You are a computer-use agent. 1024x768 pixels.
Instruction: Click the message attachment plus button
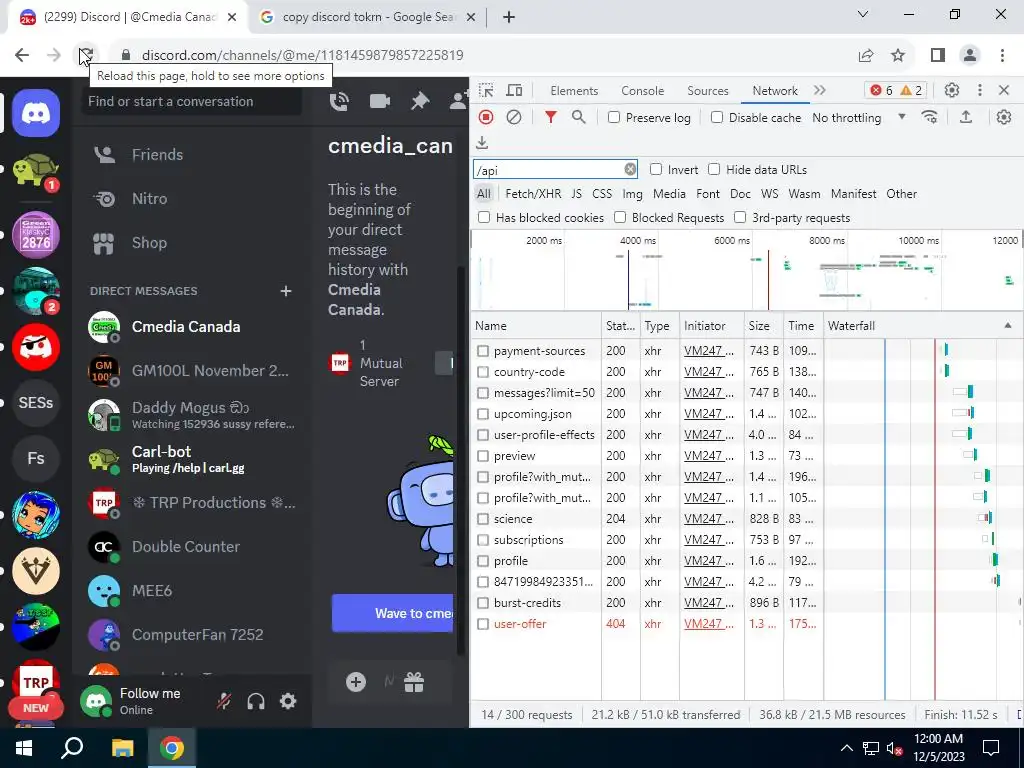tap(356, 682)
